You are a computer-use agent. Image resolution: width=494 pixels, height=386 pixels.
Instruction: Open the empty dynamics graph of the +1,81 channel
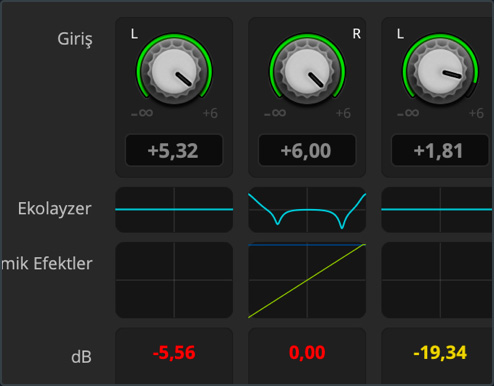pyautogui.click(x=437, y=280)
